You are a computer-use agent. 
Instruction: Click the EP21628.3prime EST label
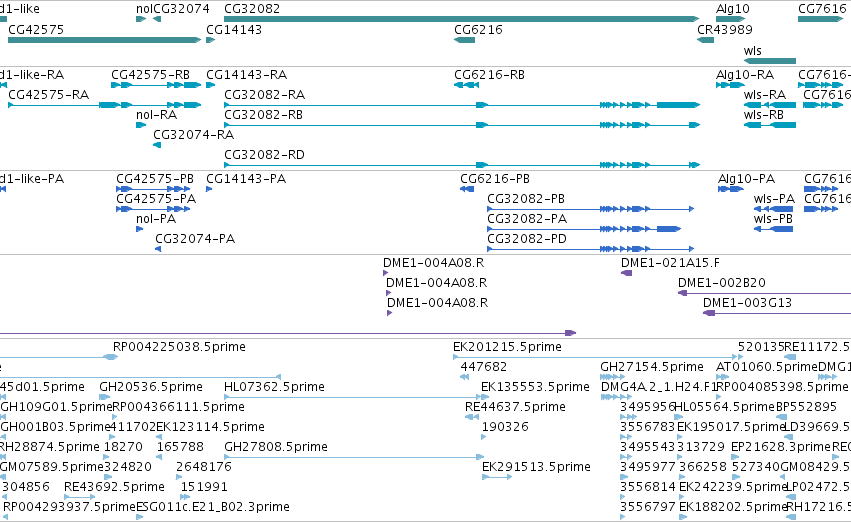tap(781, 447)
